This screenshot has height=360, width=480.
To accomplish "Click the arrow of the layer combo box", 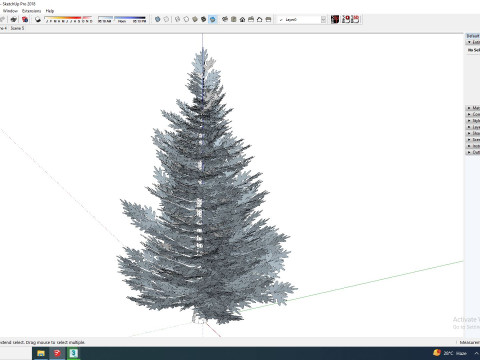I will (x=323, y=20).
